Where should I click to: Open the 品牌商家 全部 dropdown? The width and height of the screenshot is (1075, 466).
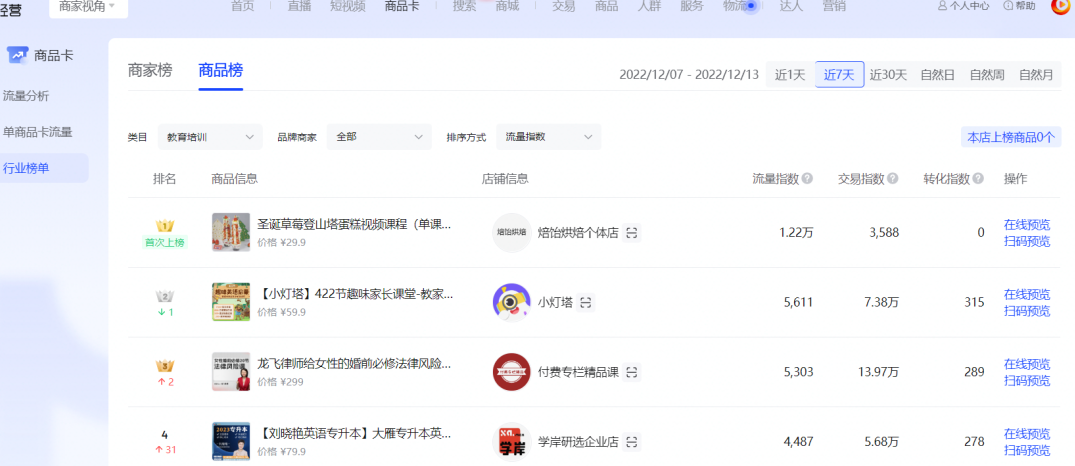click(379, 136)
